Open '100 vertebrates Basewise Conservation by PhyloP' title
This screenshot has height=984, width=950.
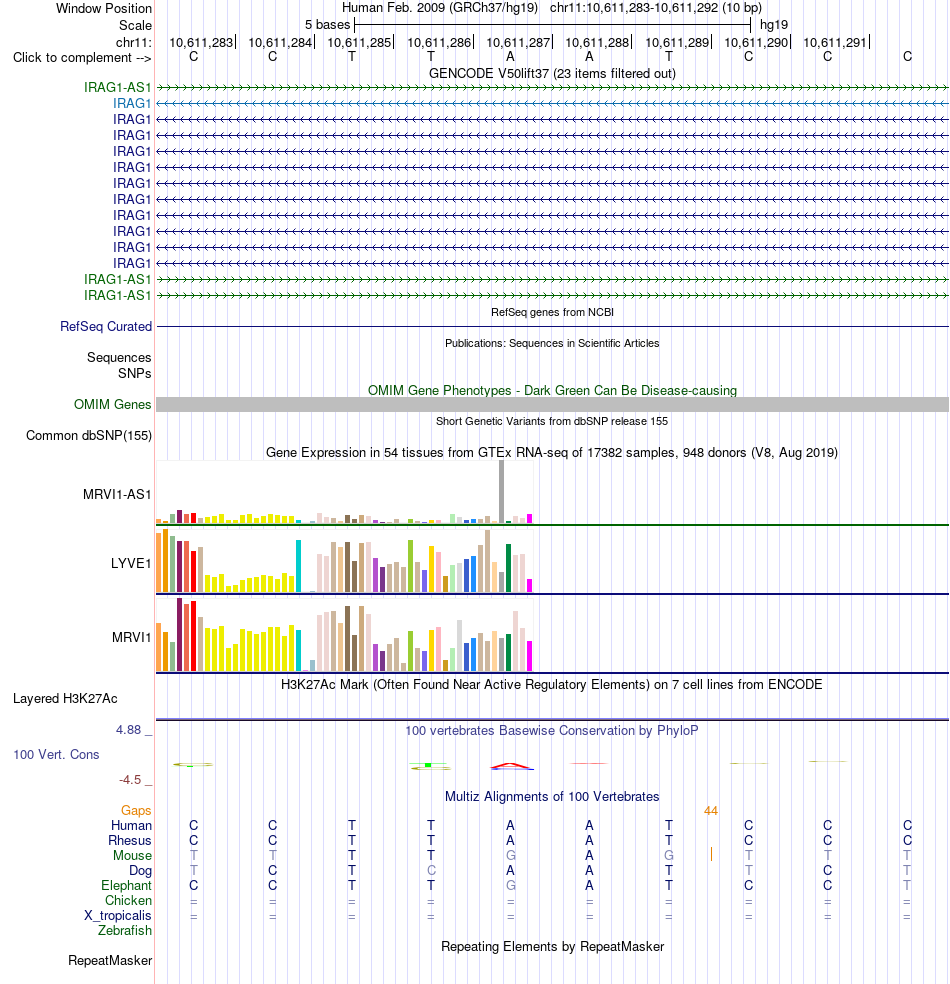coord(552,731)
